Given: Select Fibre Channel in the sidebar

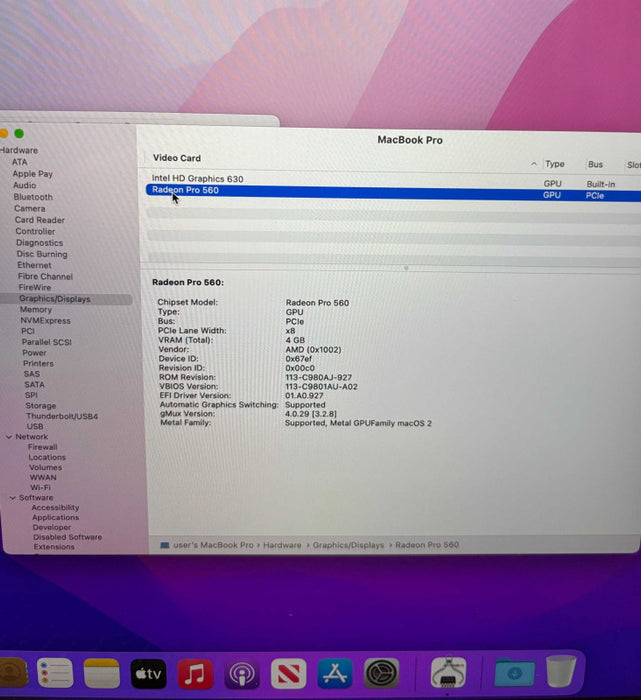Looking at the screenshot, I should coord(46,276).
